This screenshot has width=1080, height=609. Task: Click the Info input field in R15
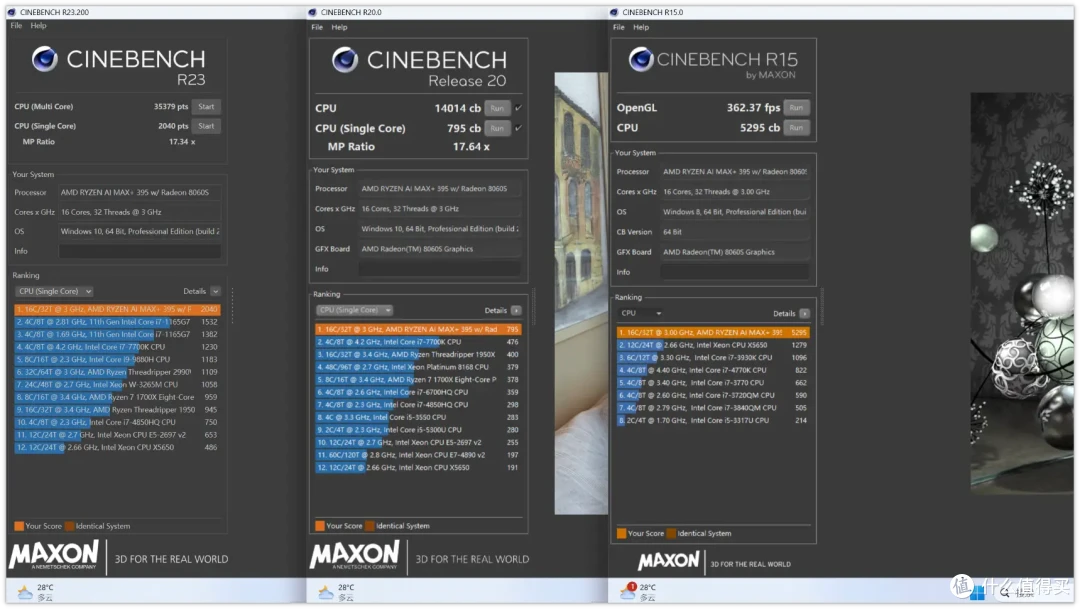click(x=734, y=272)
